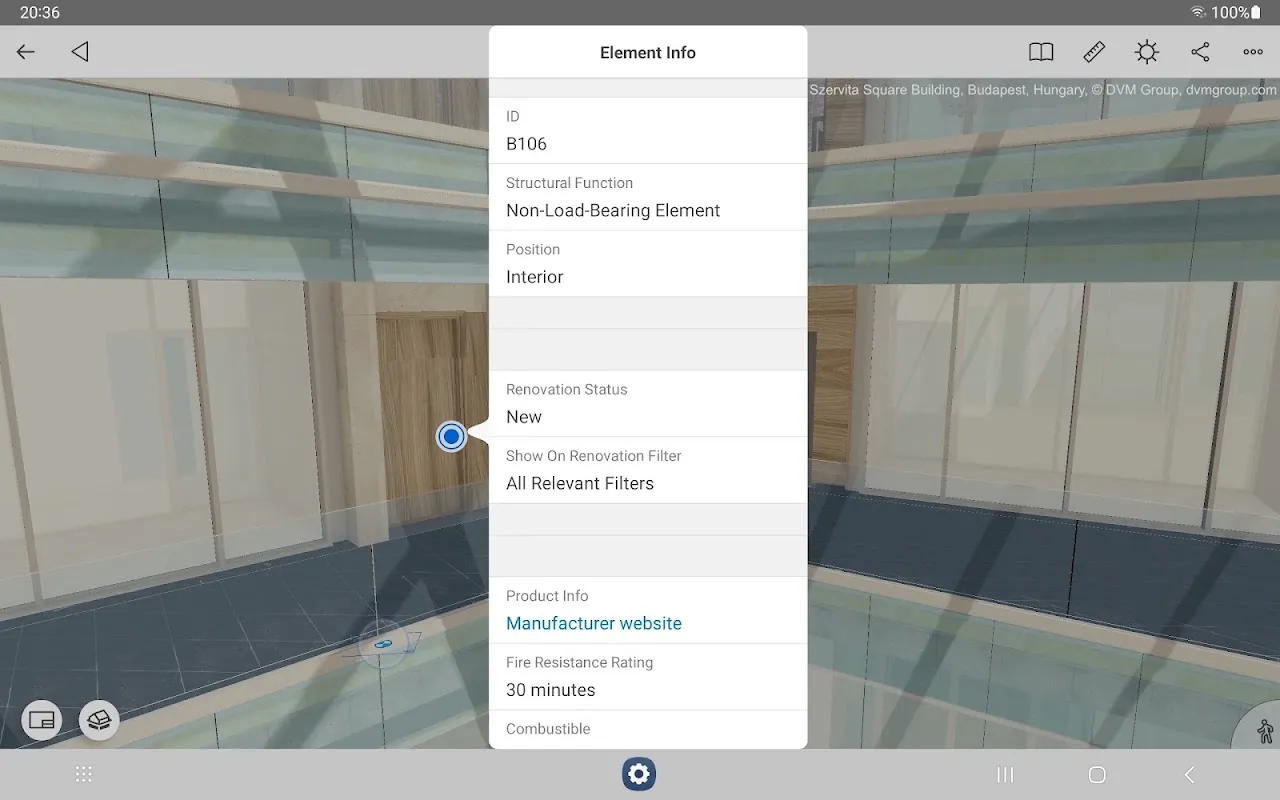
Task: Open the layers icon at bottom left
Action: (99, 720)
